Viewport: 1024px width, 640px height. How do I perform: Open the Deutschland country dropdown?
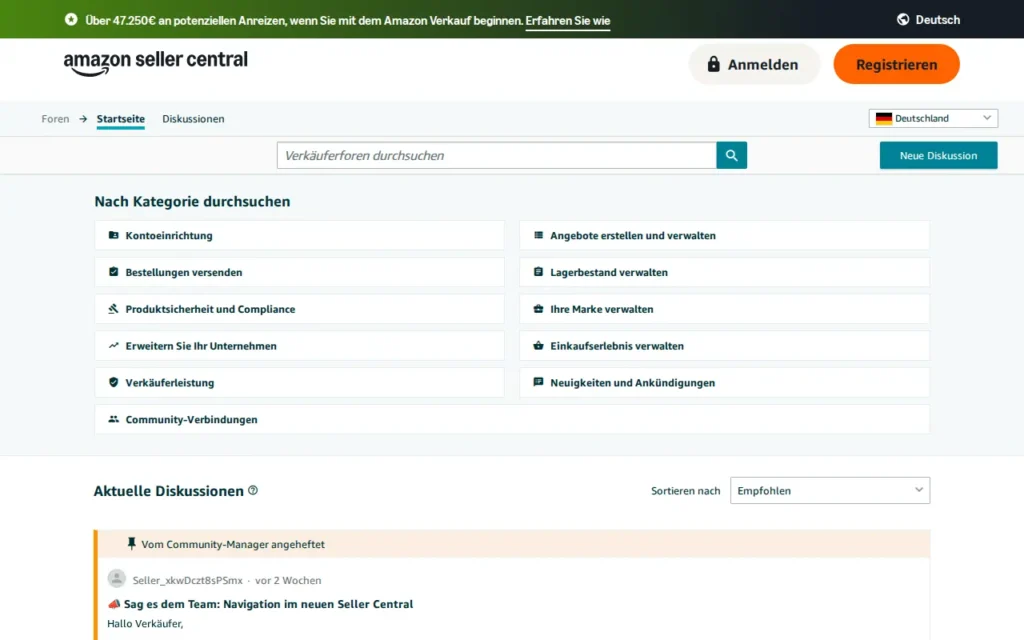933,118
